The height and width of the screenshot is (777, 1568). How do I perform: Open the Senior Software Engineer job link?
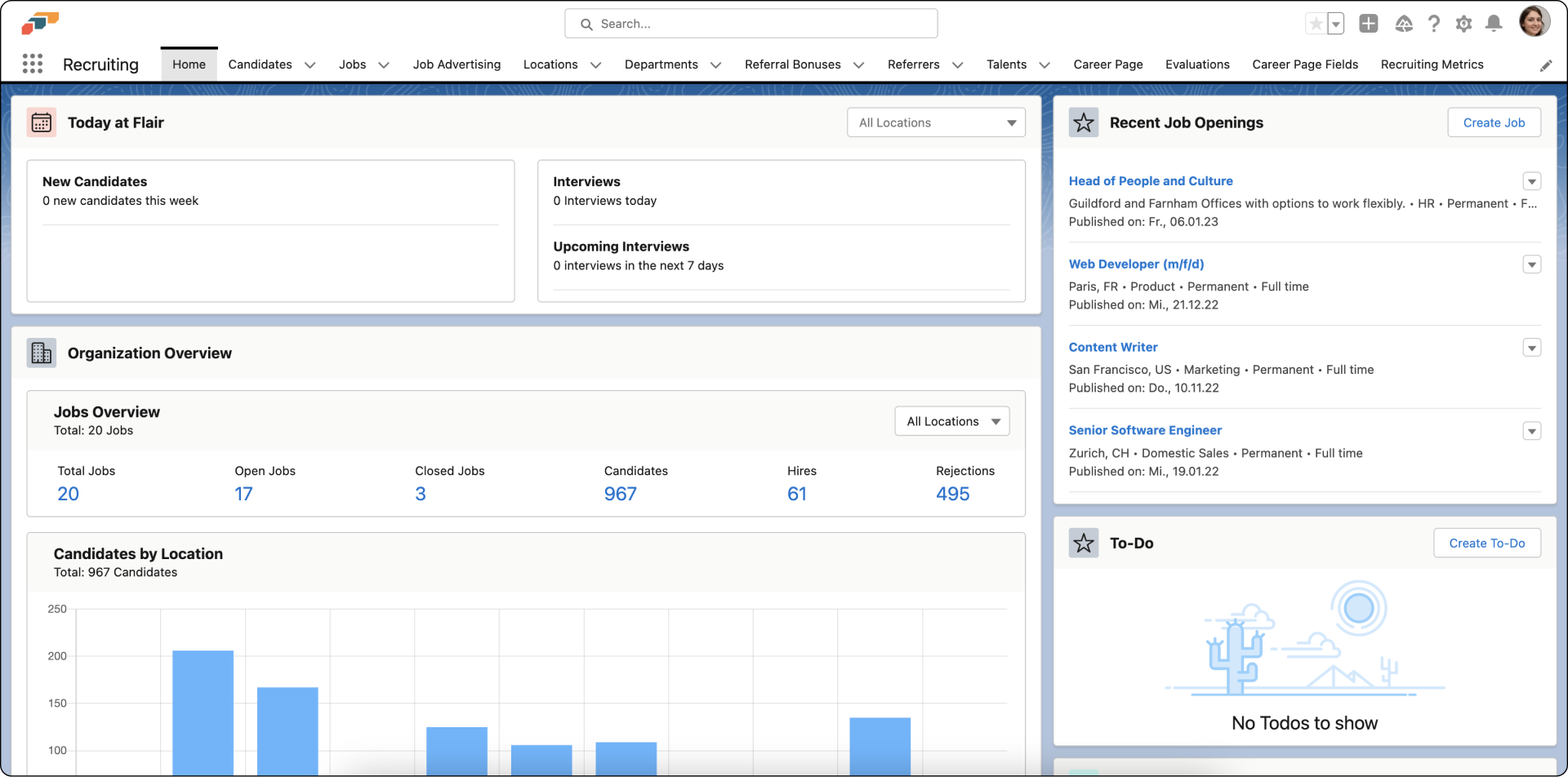(x=1145, y=430)
